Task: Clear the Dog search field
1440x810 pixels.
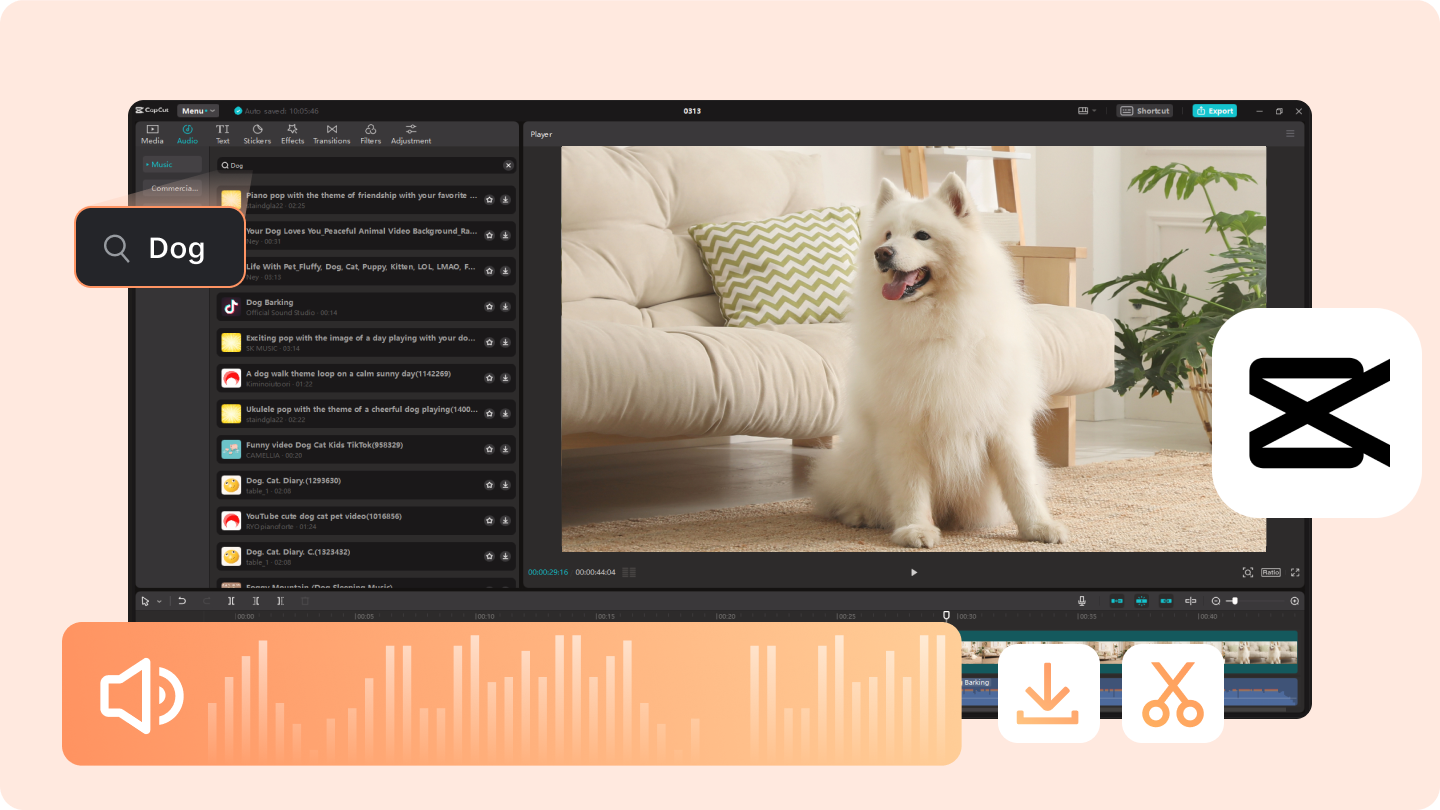Action: click(x=508, y=164)
